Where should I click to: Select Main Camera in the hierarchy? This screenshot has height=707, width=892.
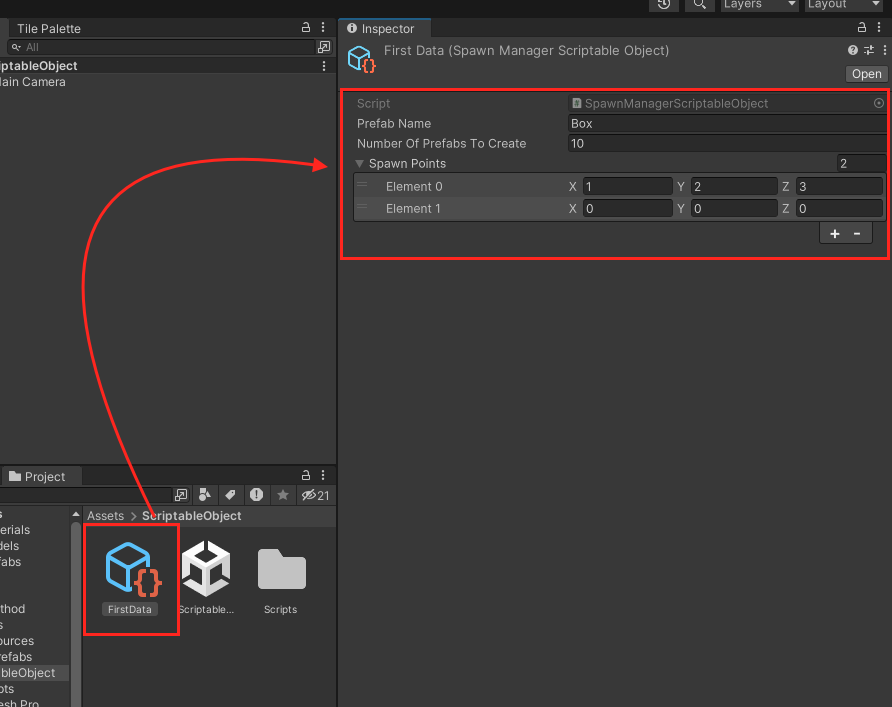[x=32, y=82]
